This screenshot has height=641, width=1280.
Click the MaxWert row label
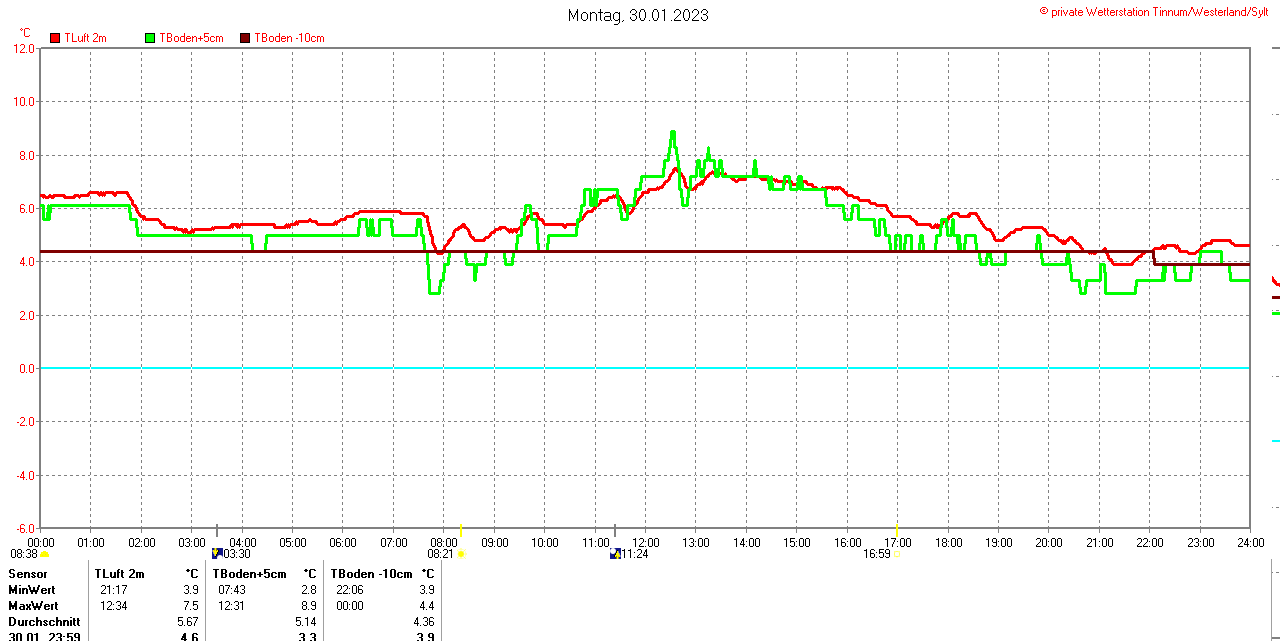33,606
